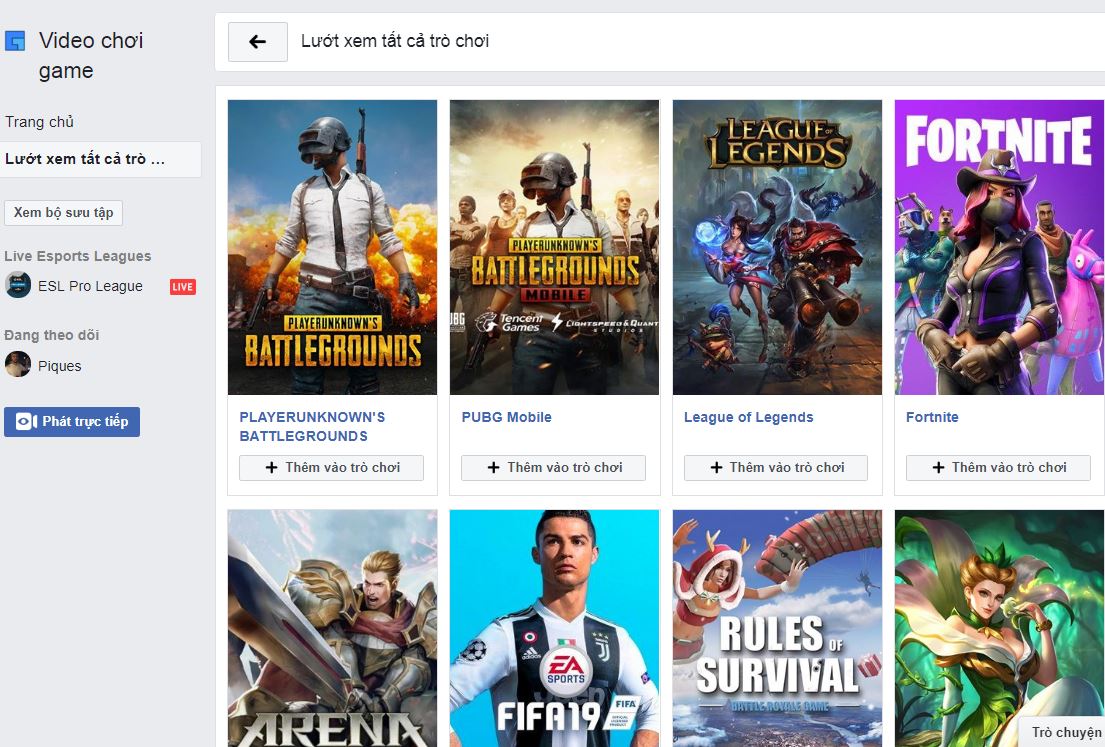Image resolution: width=1105 pixels, height=747 pixels.
Task: Add PLAYERUNKNOWN'S BATTLEGROUNDS via Thêm vào trò chơi
Action: pyautogui.click(x=331, y=468)
